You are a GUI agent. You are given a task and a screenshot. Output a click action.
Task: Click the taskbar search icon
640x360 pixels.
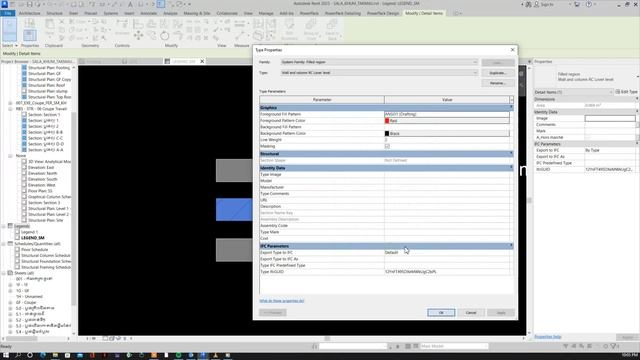pos(18,356)
